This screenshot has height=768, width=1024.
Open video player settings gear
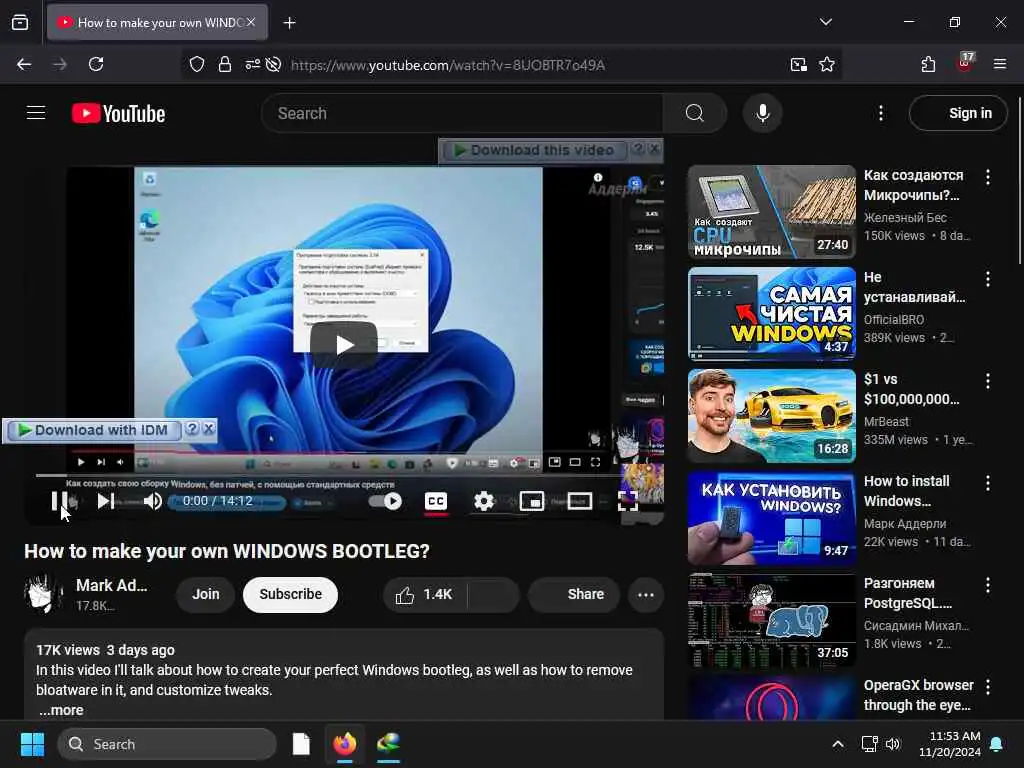tap(483, 501)
